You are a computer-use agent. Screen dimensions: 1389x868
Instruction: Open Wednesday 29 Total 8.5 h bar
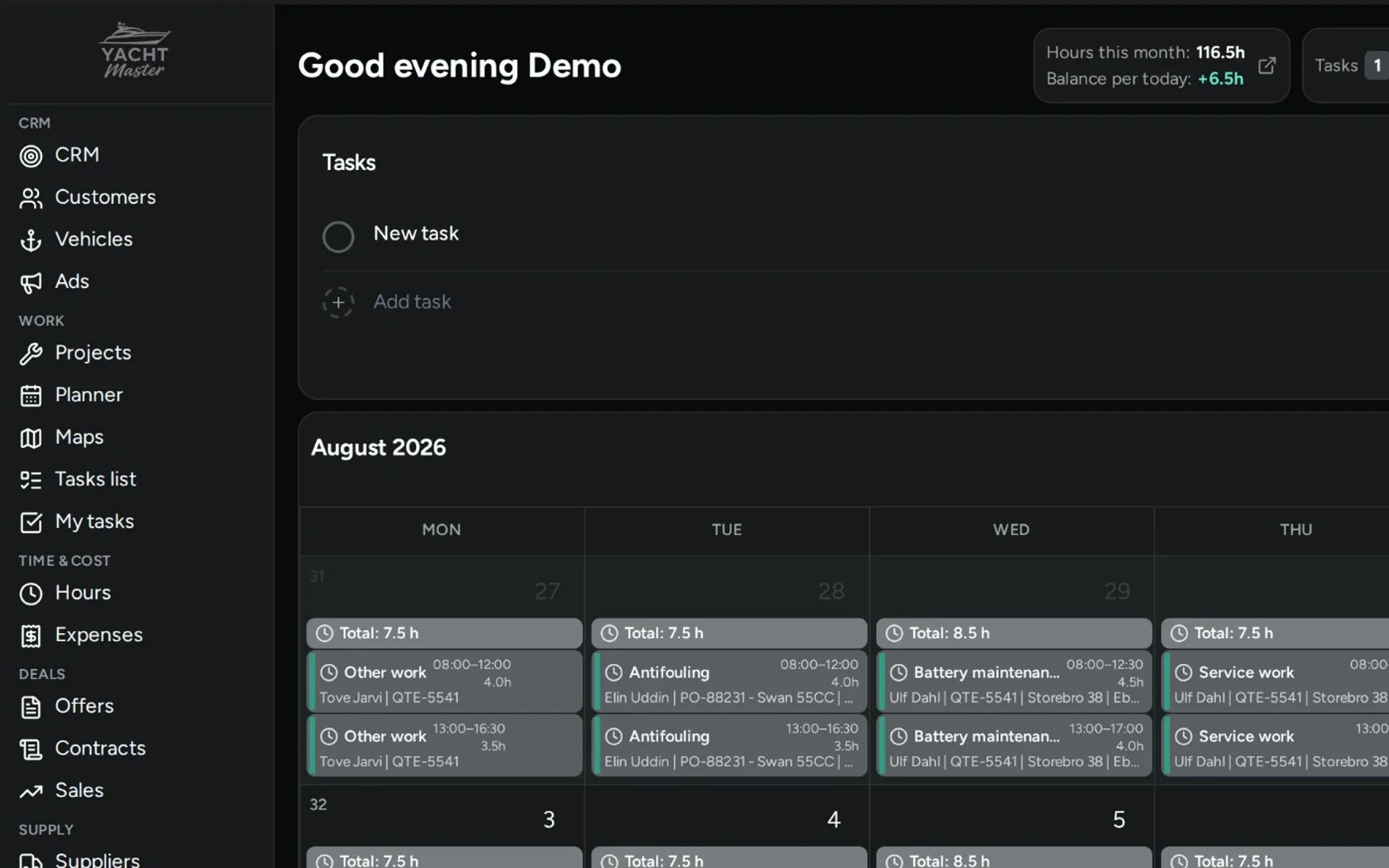1014,633
